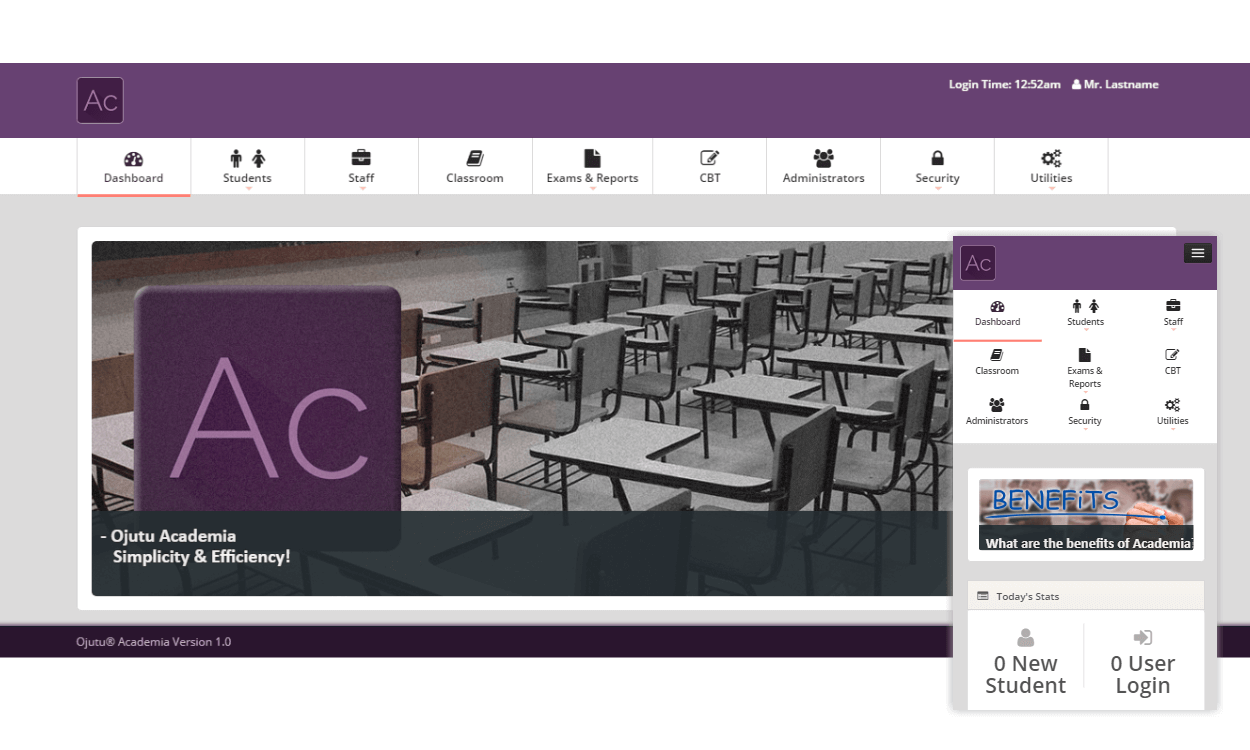Expand the Utilities dropdown arrow in mobile preview
Image resolution: width=1250 pixels, height=750 pixels.
tap(1173, 429)
